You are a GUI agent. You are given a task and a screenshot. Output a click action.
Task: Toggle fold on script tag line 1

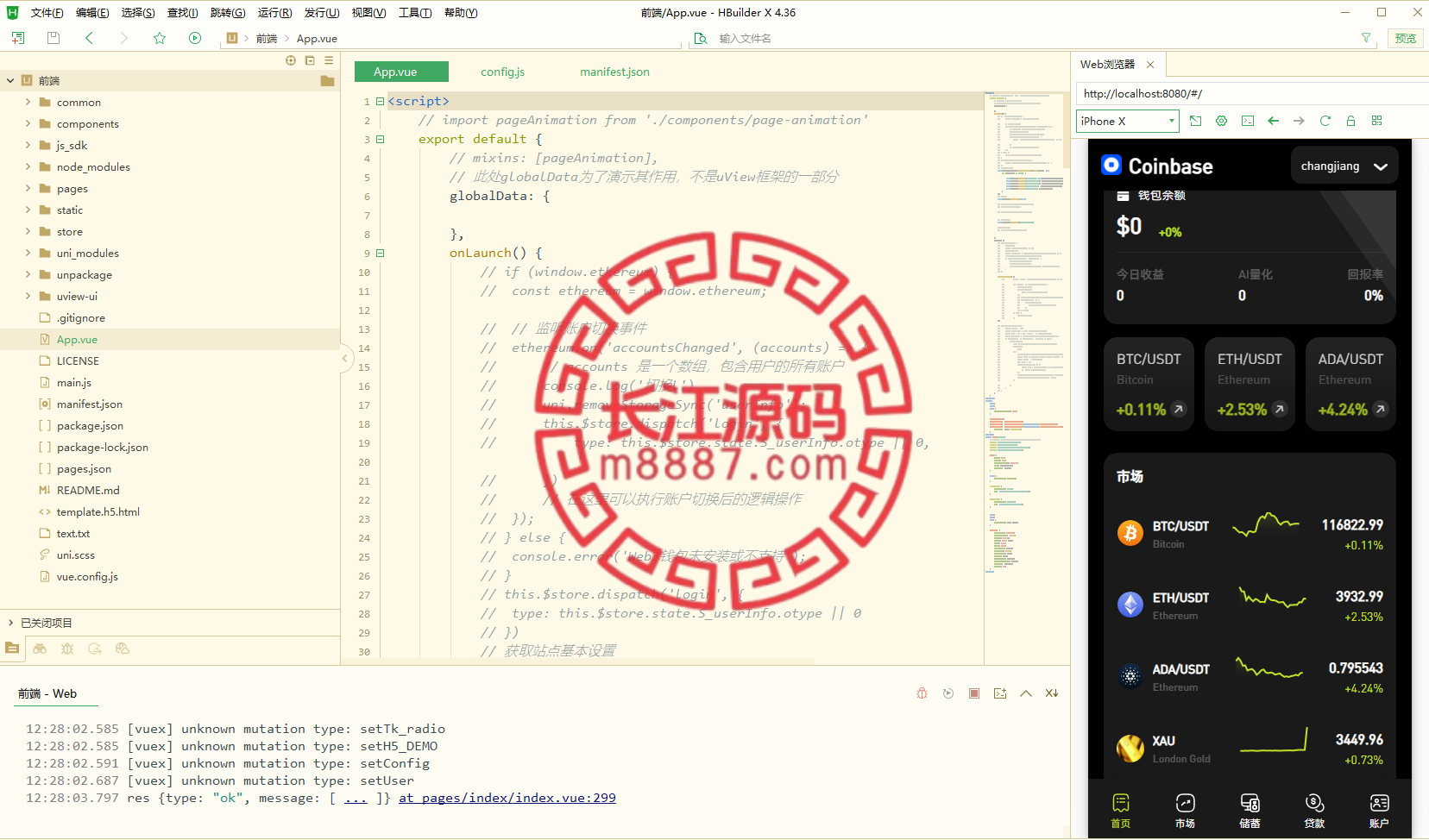[x=380, y=101]
